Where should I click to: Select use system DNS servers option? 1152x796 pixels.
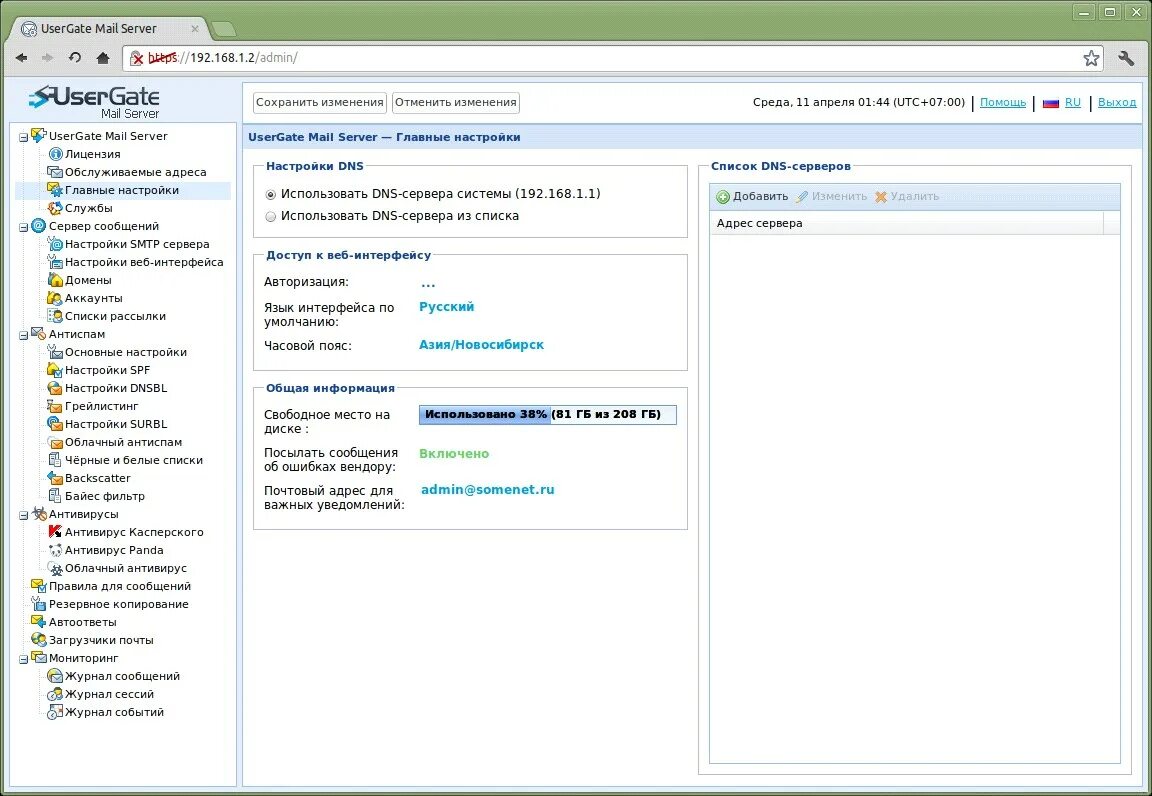tap(270, 195)
